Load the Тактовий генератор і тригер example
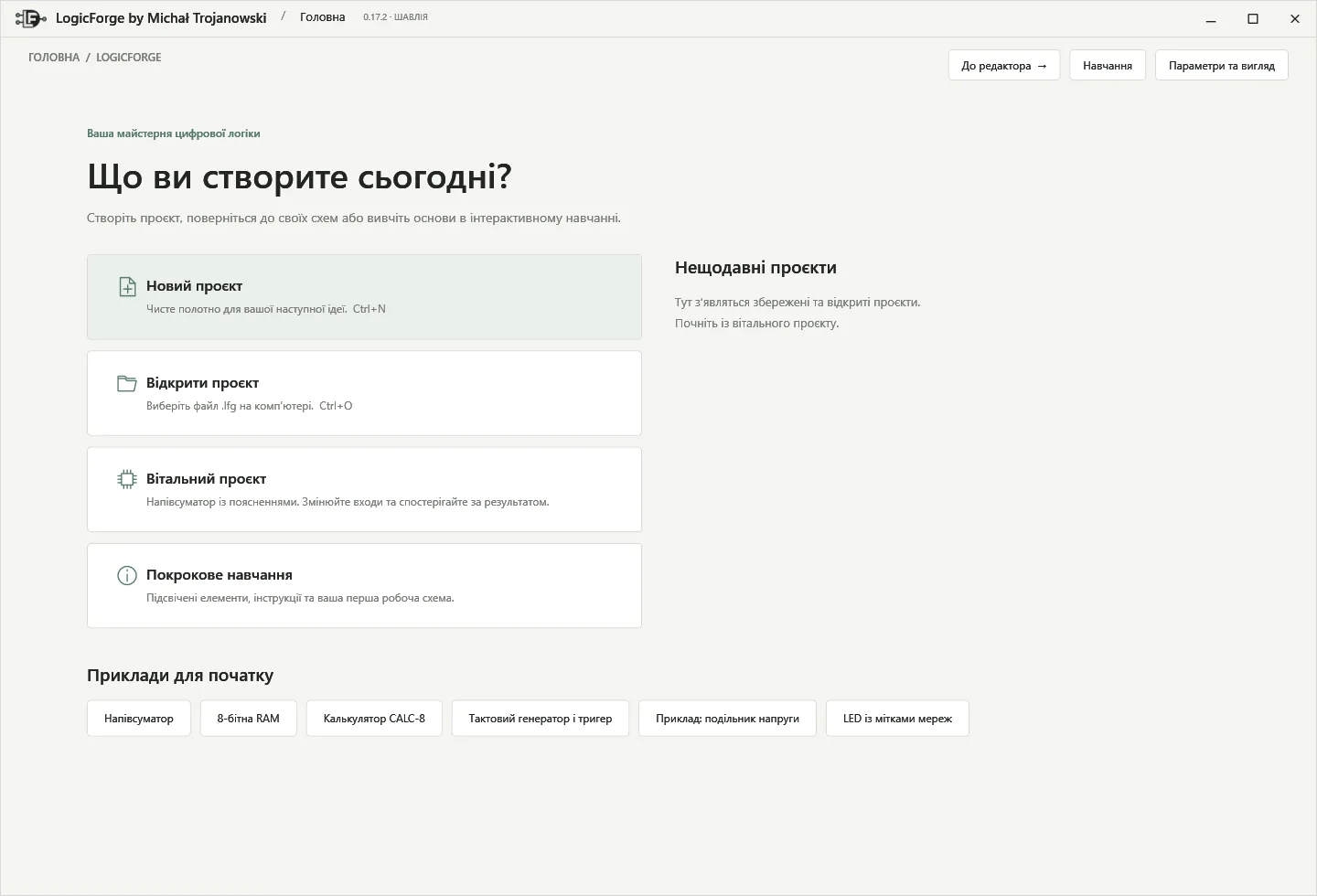 541,719
